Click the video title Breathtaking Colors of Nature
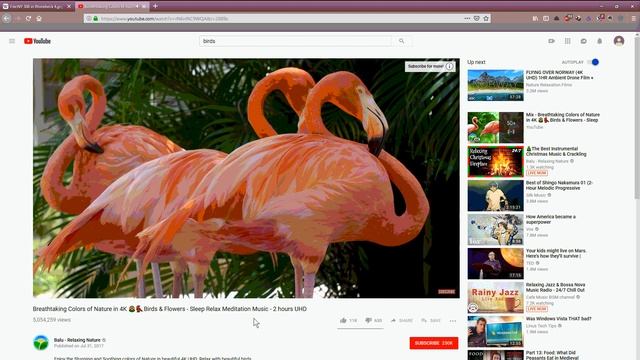The height and width of the screenshot is (360, 640). pos(169,309)
